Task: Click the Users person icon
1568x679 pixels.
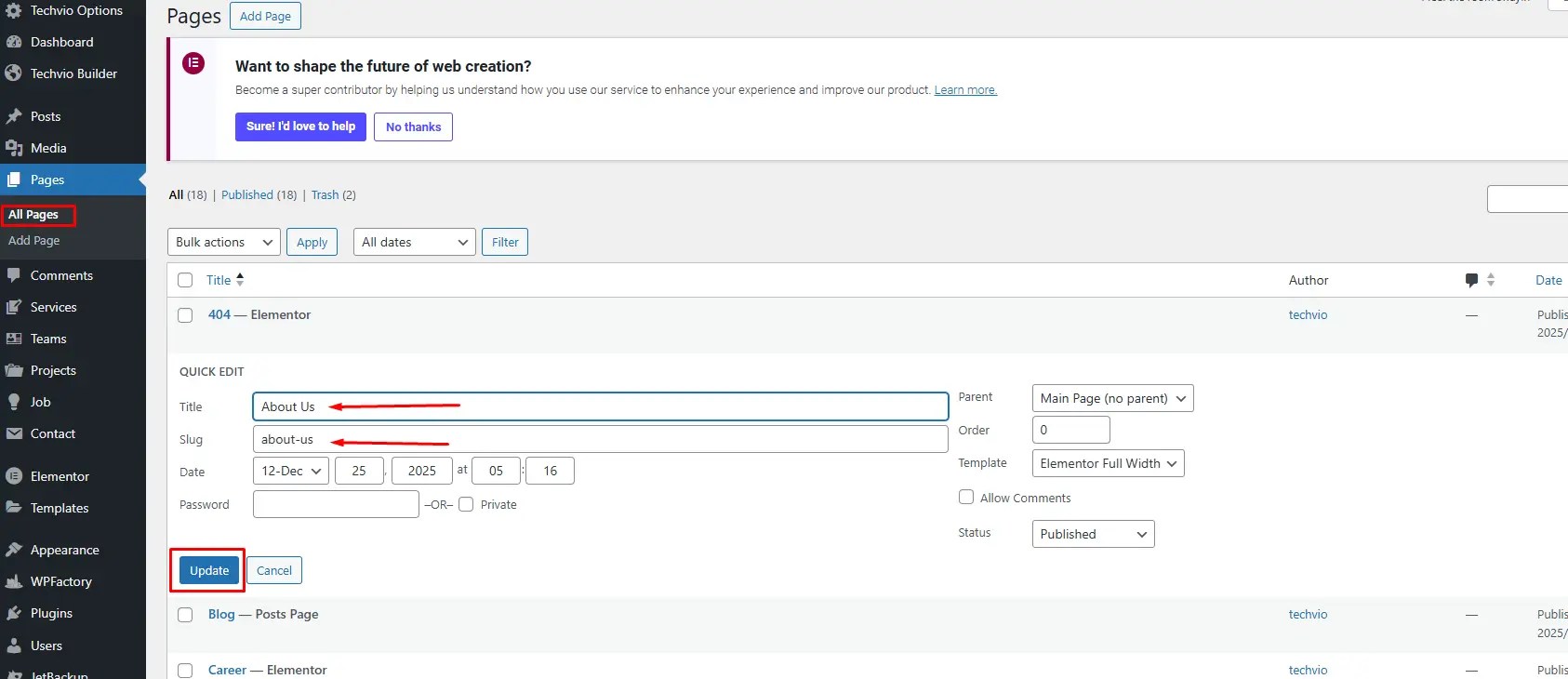Action: pos(14,646)
